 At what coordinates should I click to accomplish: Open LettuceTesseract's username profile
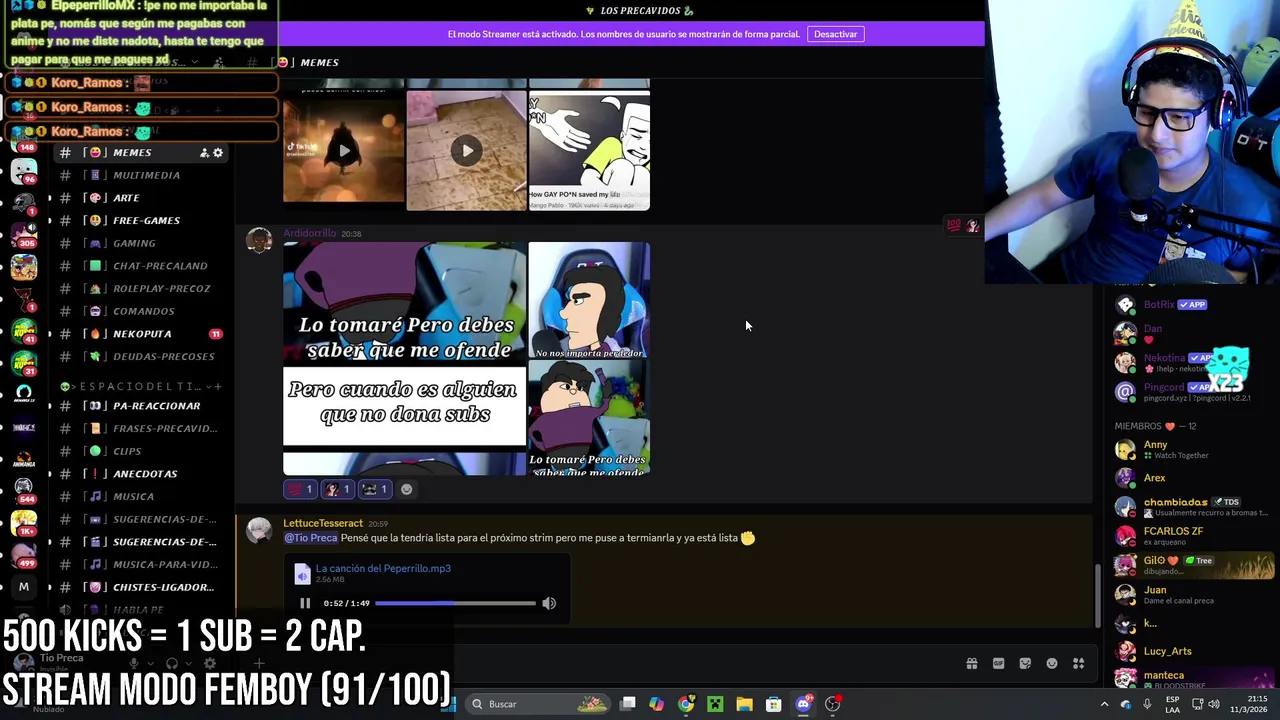point(323,523)
